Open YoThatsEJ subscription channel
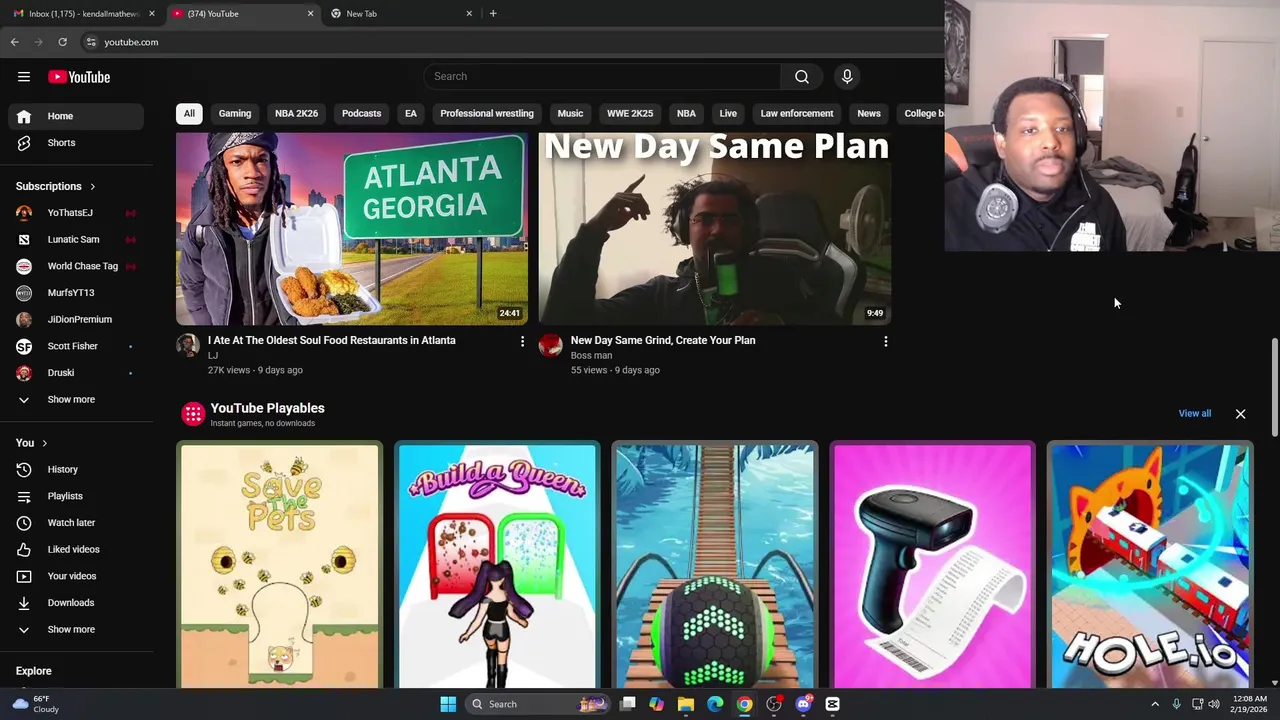This screenshot has height=720, width=1280. [76, 213]
